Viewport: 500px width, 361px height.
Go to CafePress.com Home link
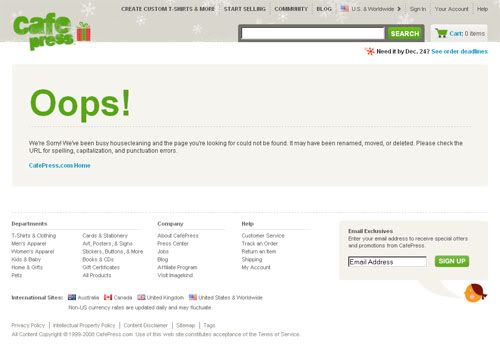pyautogui.click(x=59, y=165)
